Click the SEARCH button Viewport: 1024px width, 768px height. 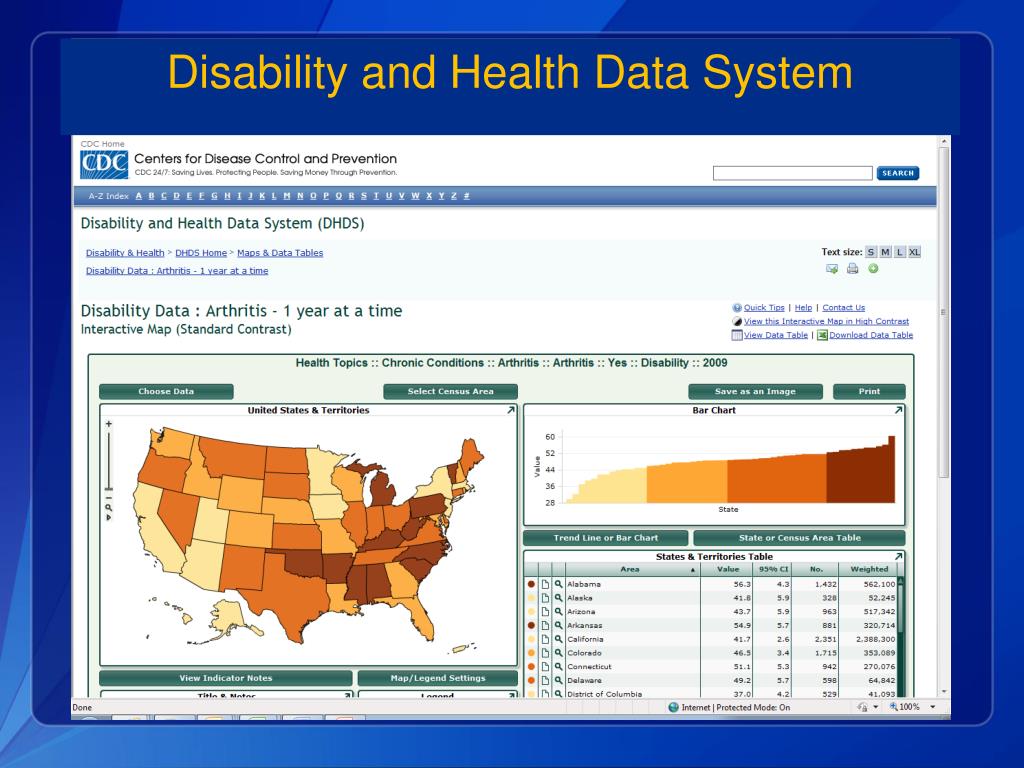[898, 173]
